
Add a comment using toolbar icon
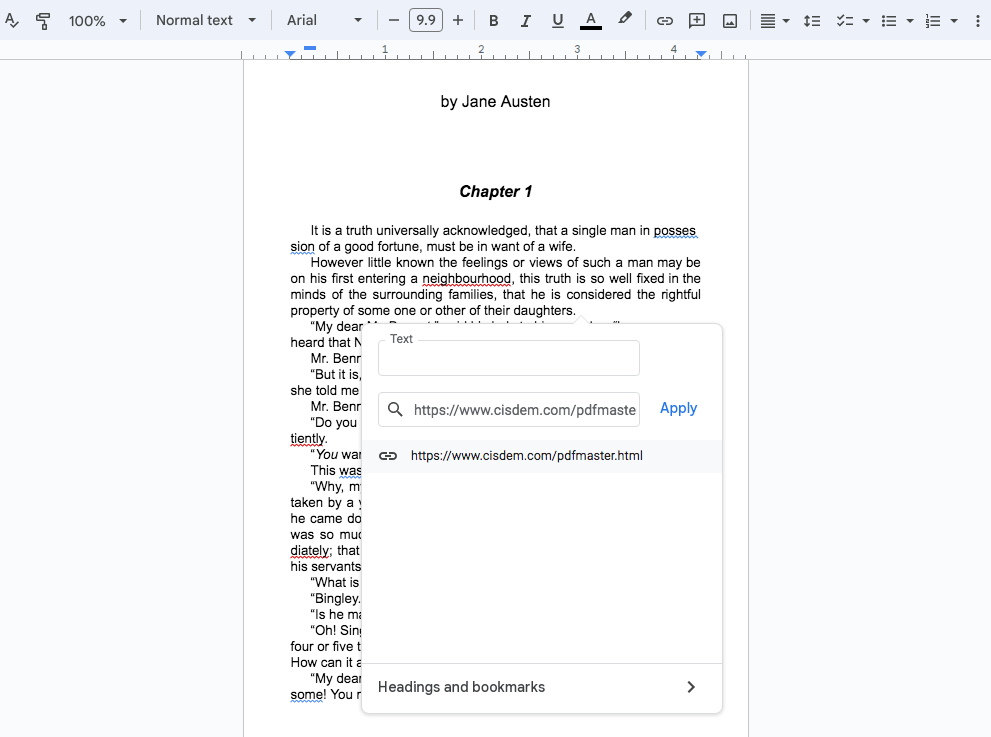tap(696, 21)
